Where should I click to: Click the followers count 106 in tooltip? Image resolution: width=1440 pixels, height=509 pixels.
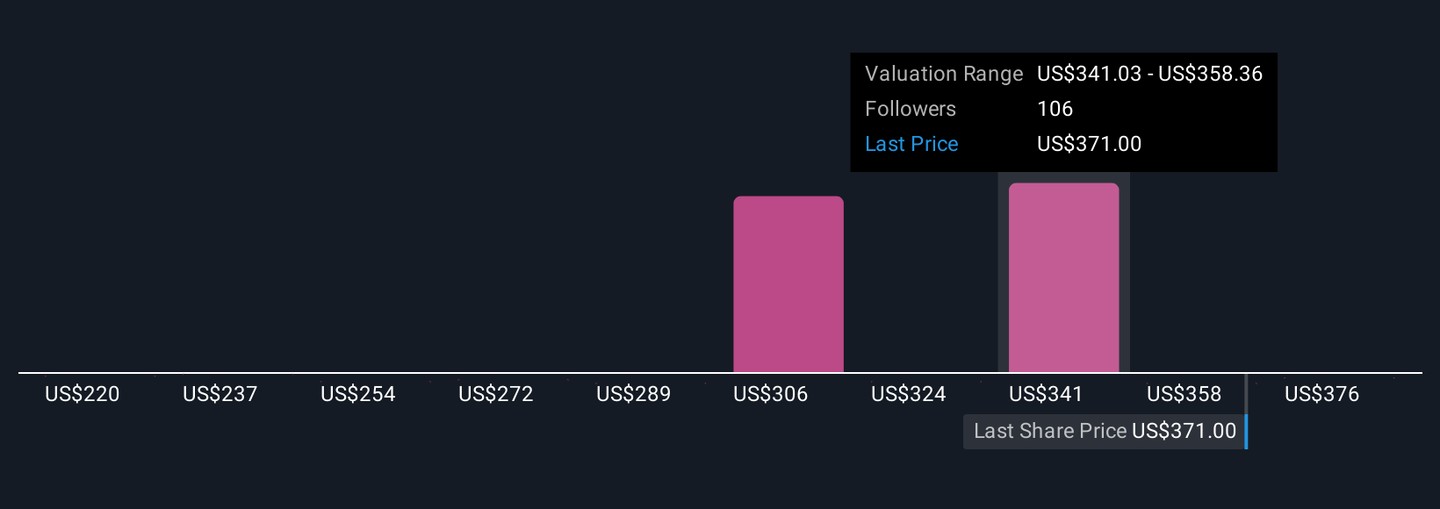pos(1055,109)
